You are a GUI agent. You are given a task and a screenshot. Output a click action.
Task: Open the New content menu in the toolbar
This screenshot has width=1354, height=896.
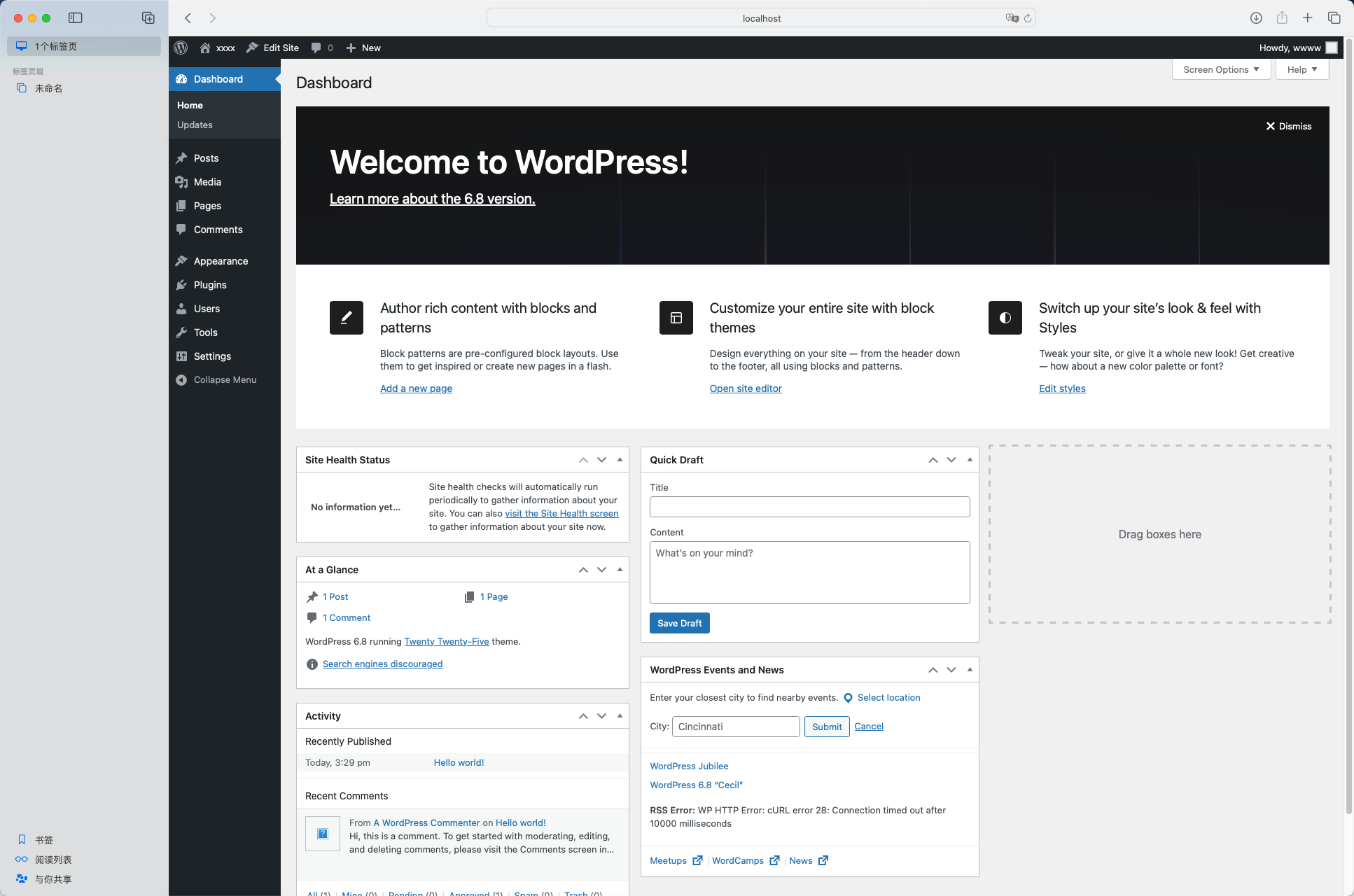tap(363, 48)
